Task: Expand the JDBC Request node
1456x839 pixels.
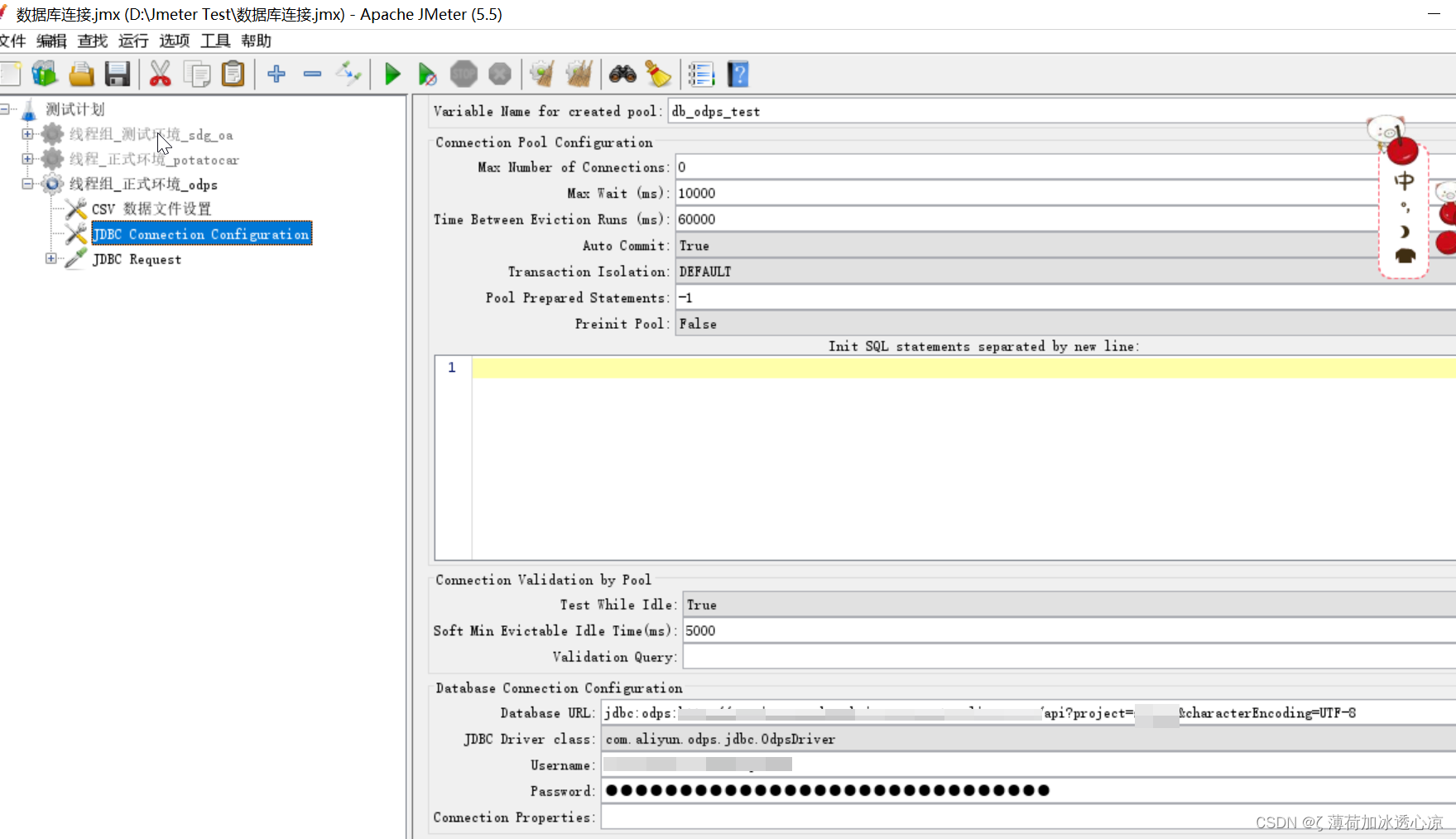Action: [51, 258]
